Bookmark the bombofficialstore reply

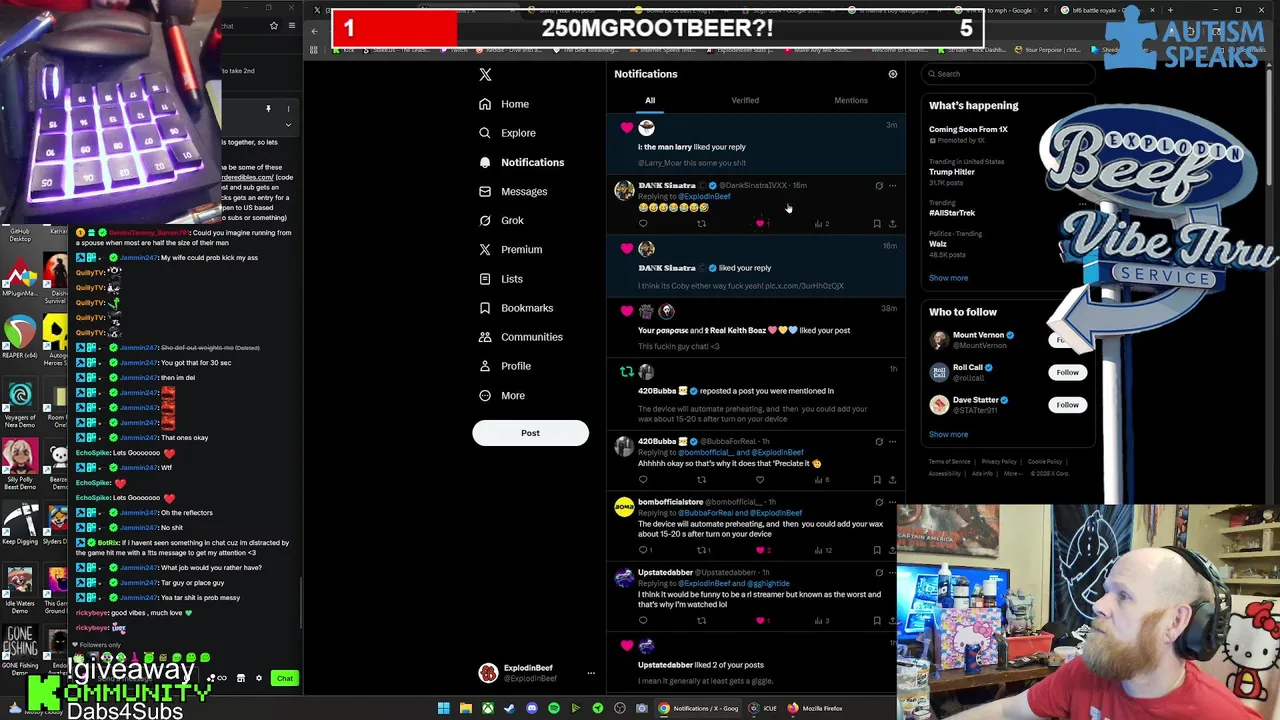877,550
